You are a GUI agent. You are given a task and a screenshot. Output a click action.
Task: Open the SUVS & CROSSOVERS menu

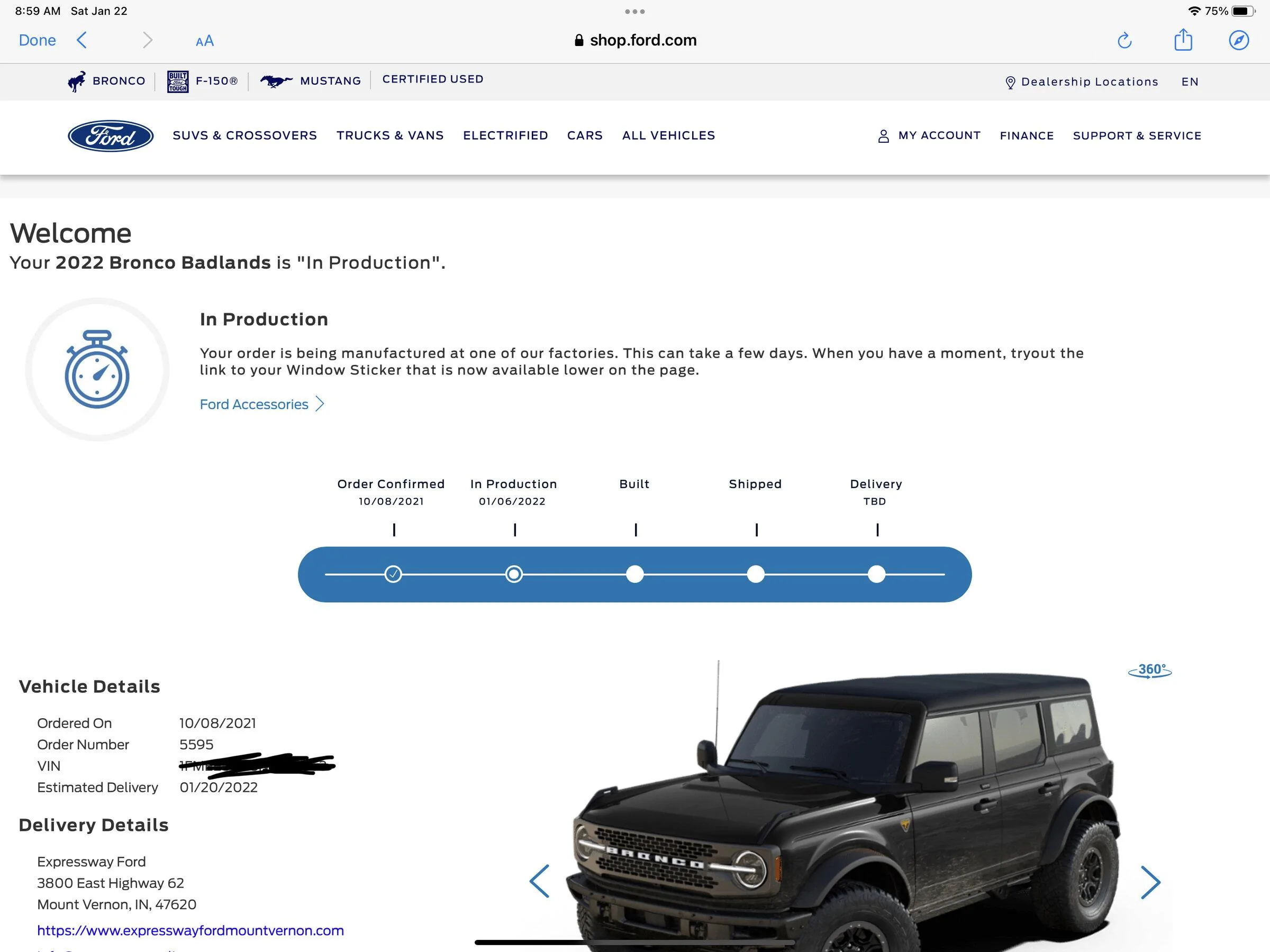(x=245, y=135)
